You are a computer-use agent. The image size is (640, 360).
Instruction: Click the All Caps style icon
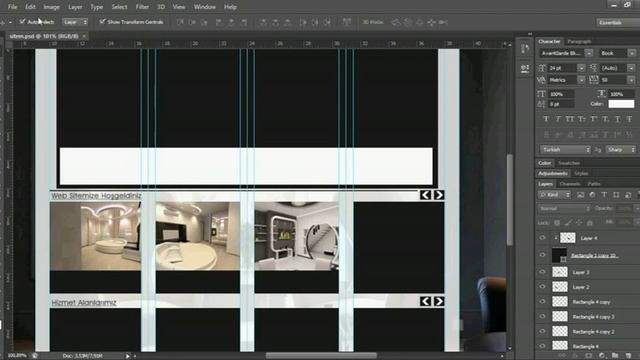click(x=570, y=119)
